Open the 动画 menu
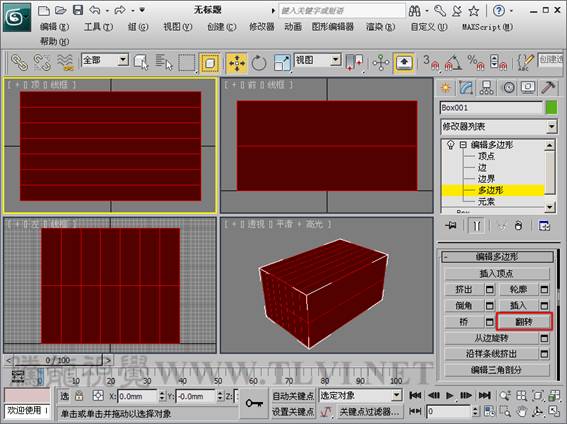 tap(293, 27)
